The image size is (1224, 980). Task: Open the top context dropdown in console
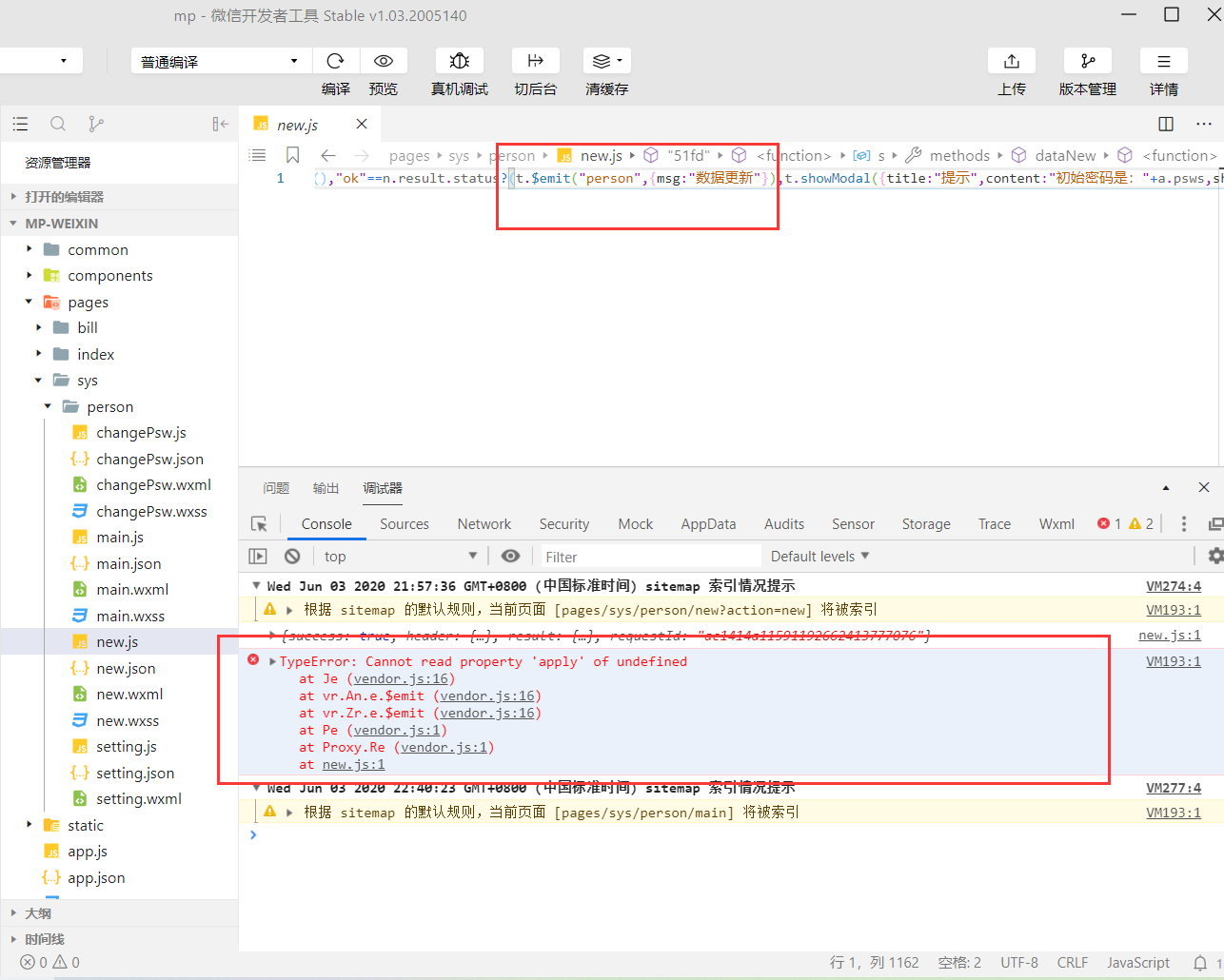pos(400,557)
